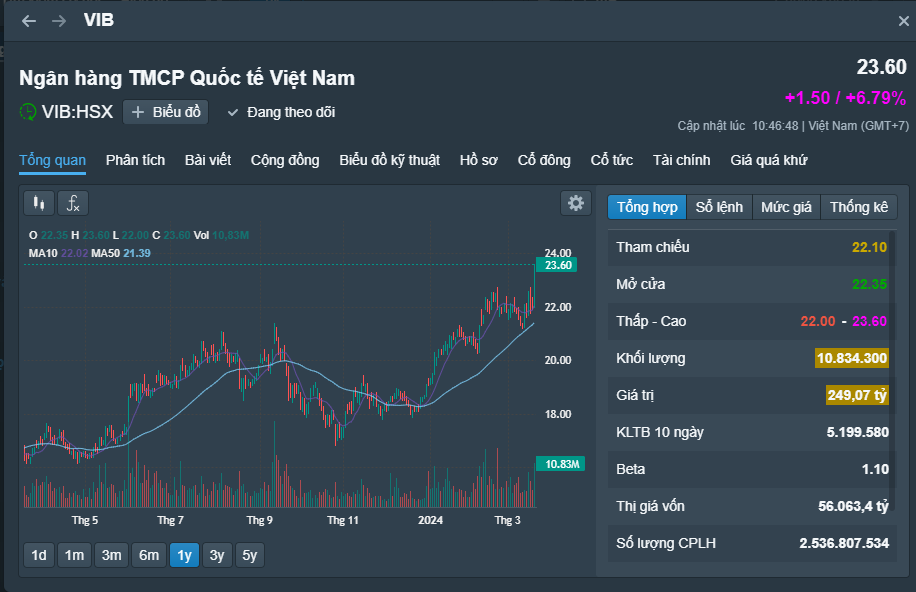Open the Phân tích tab
This screenshot has width=916, height=592.
pos(136,160)
